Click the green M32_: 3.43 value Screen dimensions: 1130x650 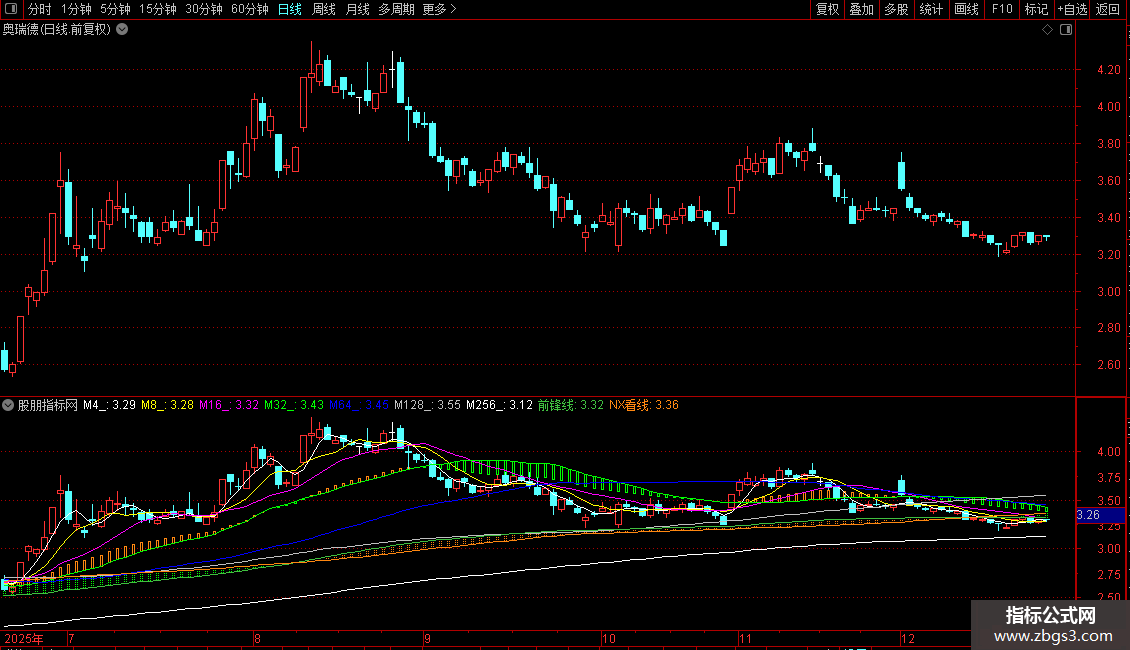(x=293, y=405)
